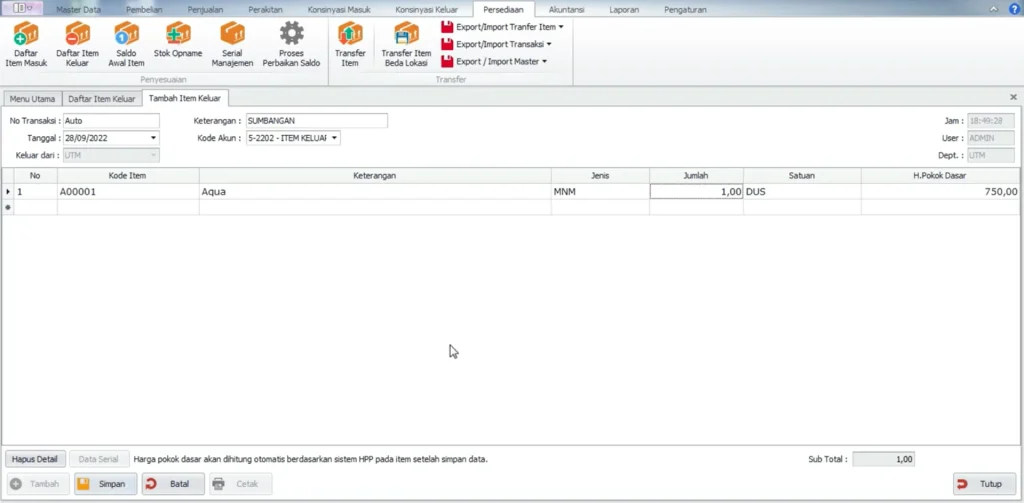The image size is (1024, 503).
Task: Click the help question mark icon
Action: pyautogui.click(x=1014, y=9)
